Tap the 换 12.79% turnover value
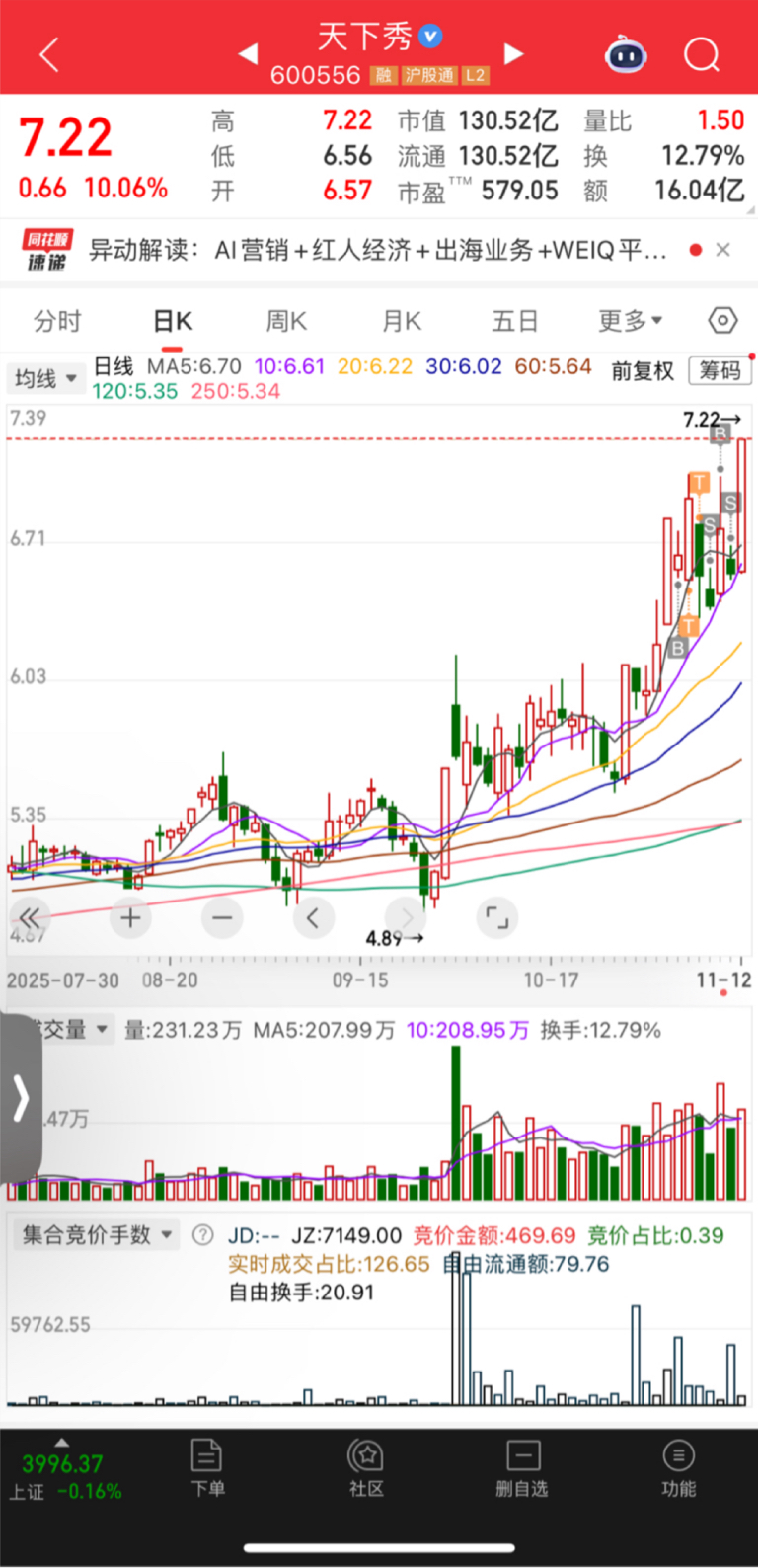The height and width of the screenshot is (1568, 758). point(703,155)
